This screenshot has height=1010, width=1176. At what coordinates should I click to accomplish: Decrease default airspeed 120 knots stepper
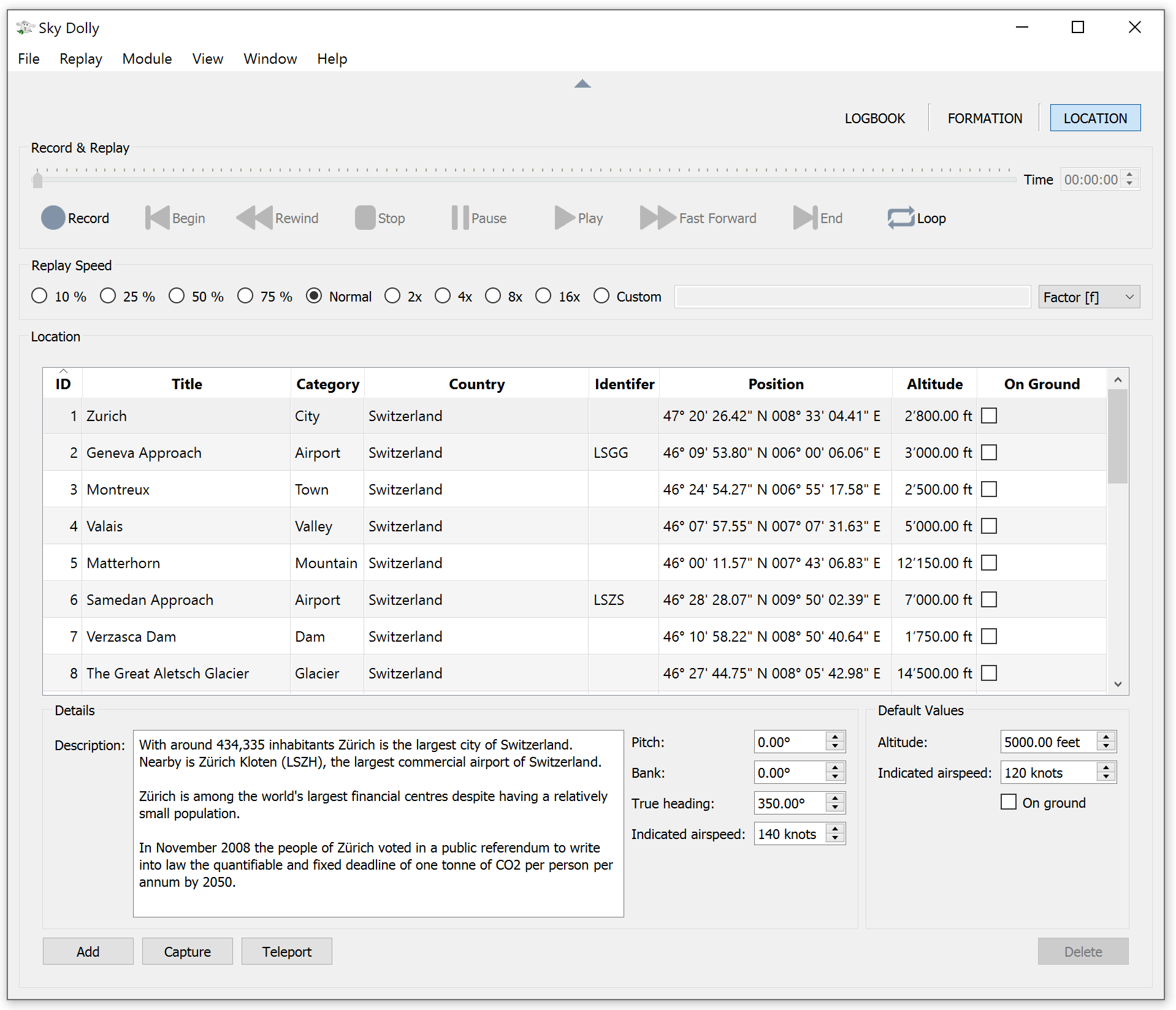1106,778
